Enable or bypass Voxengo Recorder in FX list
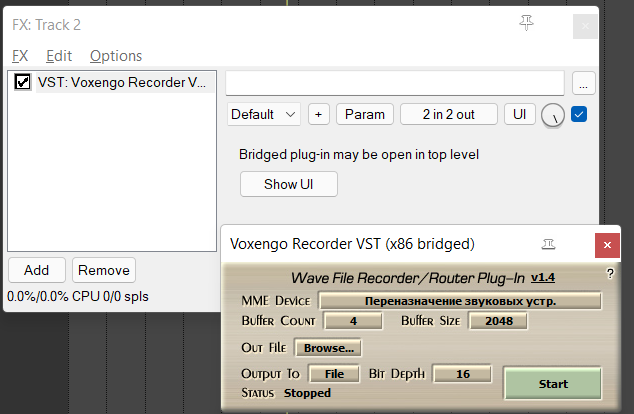The width and height of the screenshot is (634, 414). [x=23, y=83]
